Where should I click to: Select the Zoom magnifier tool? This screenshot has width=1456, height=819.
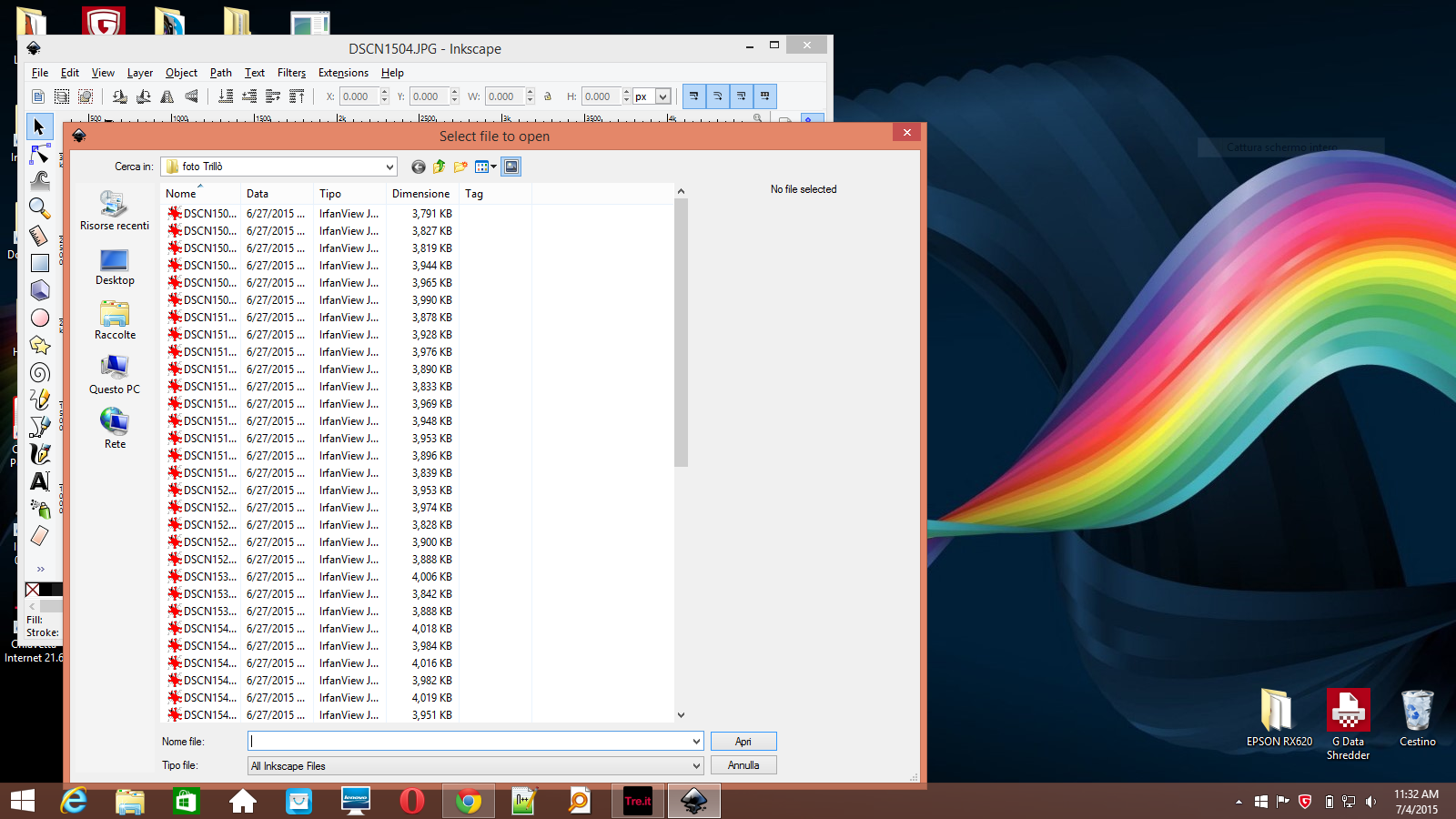point(39,208)
